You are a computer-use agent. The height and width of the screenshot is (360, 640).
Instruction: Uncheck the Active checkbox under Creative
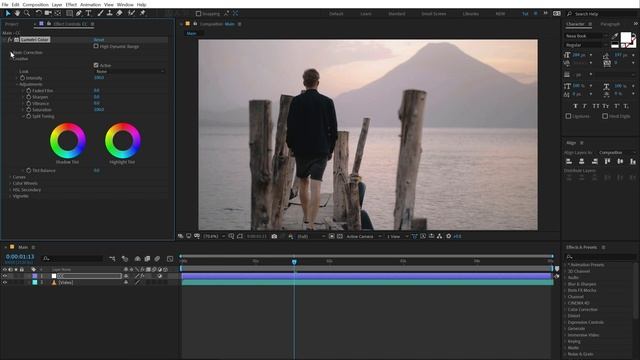click(x=96, y=65)
